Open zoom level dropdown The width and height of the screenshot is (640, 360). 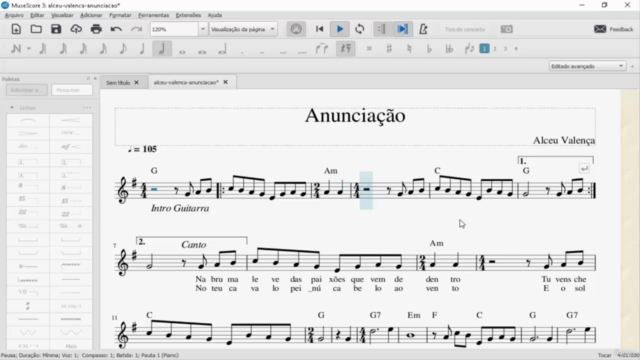(202, 29)
